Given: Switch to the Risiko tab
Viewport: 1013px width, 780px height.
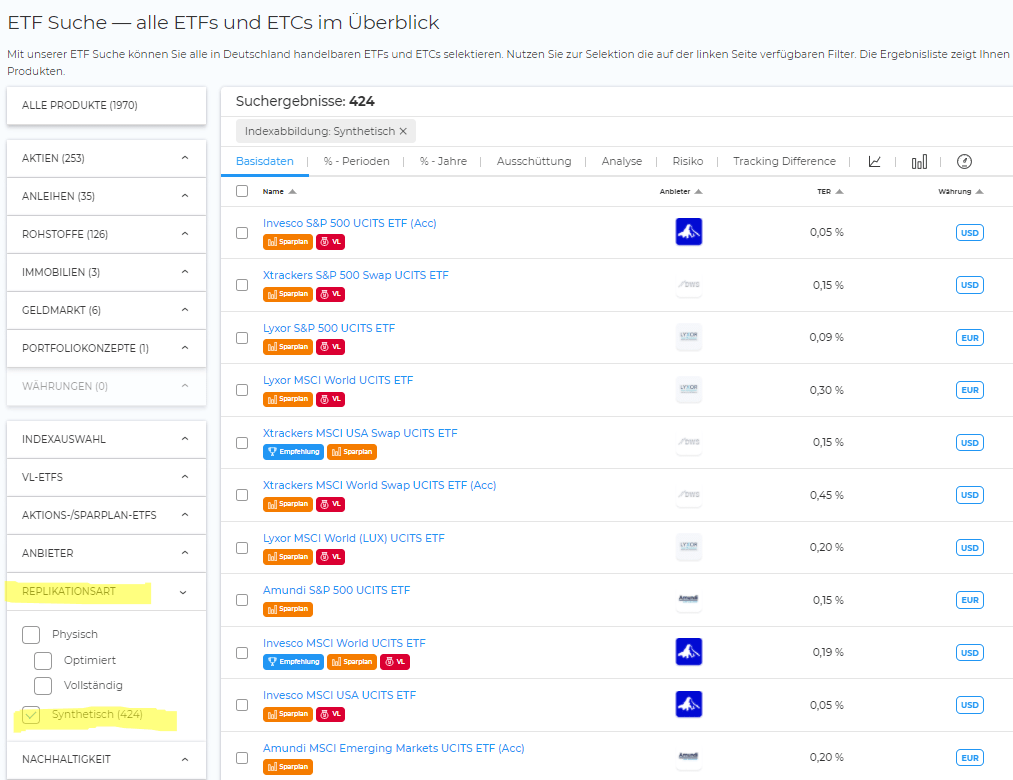Looking at the screenshot, I should pyautogui.click(x=687, y=162).
